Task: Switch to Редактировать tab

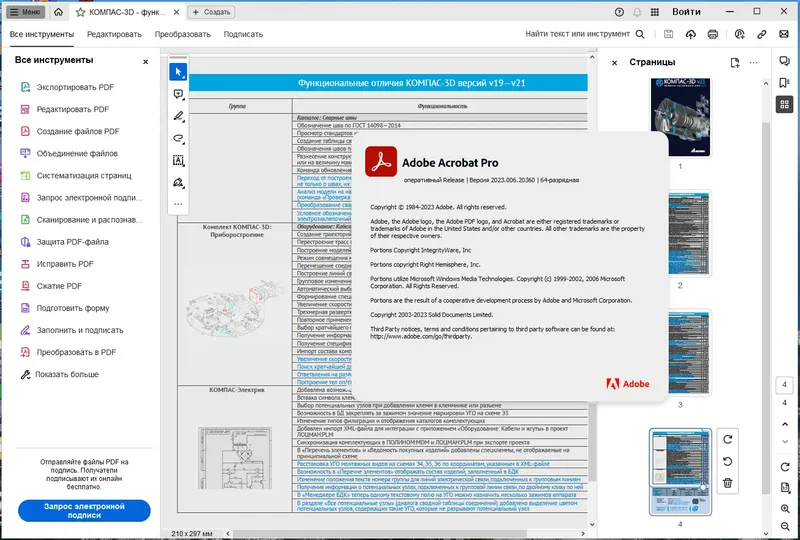Action: [114, 34]
